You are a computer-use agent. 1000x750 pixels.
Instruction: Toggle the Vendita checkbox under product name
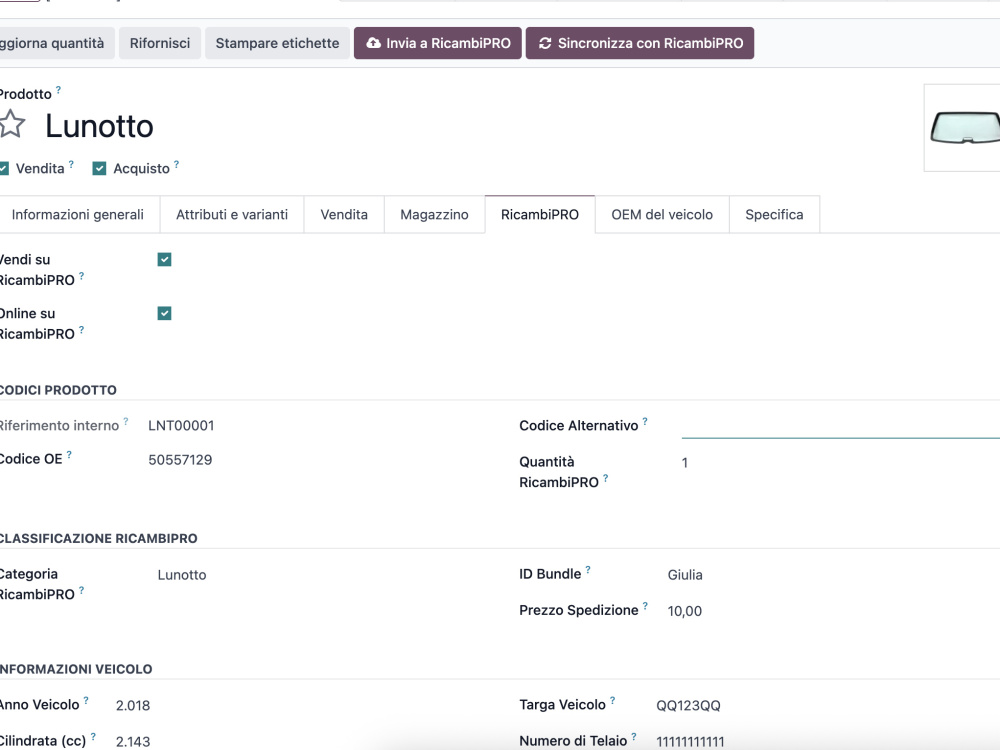click(x=3, y=168)
